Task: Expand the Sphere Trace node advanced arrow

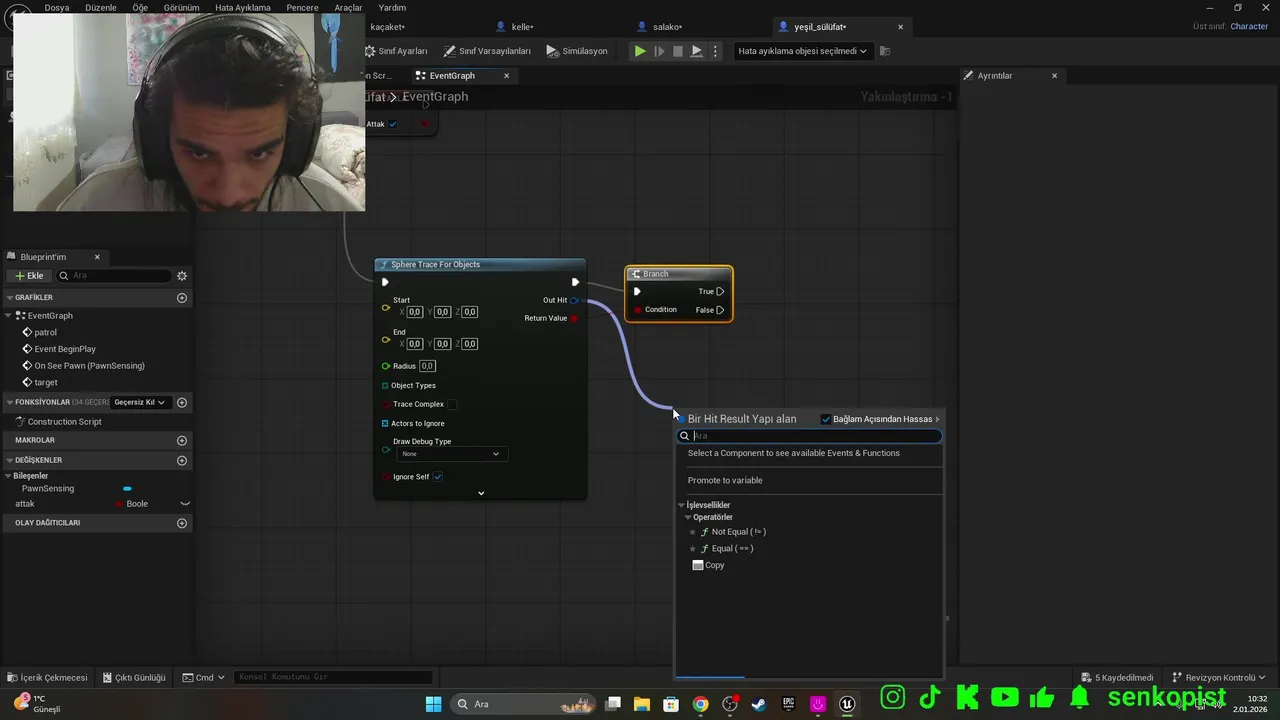Action: 481,493
